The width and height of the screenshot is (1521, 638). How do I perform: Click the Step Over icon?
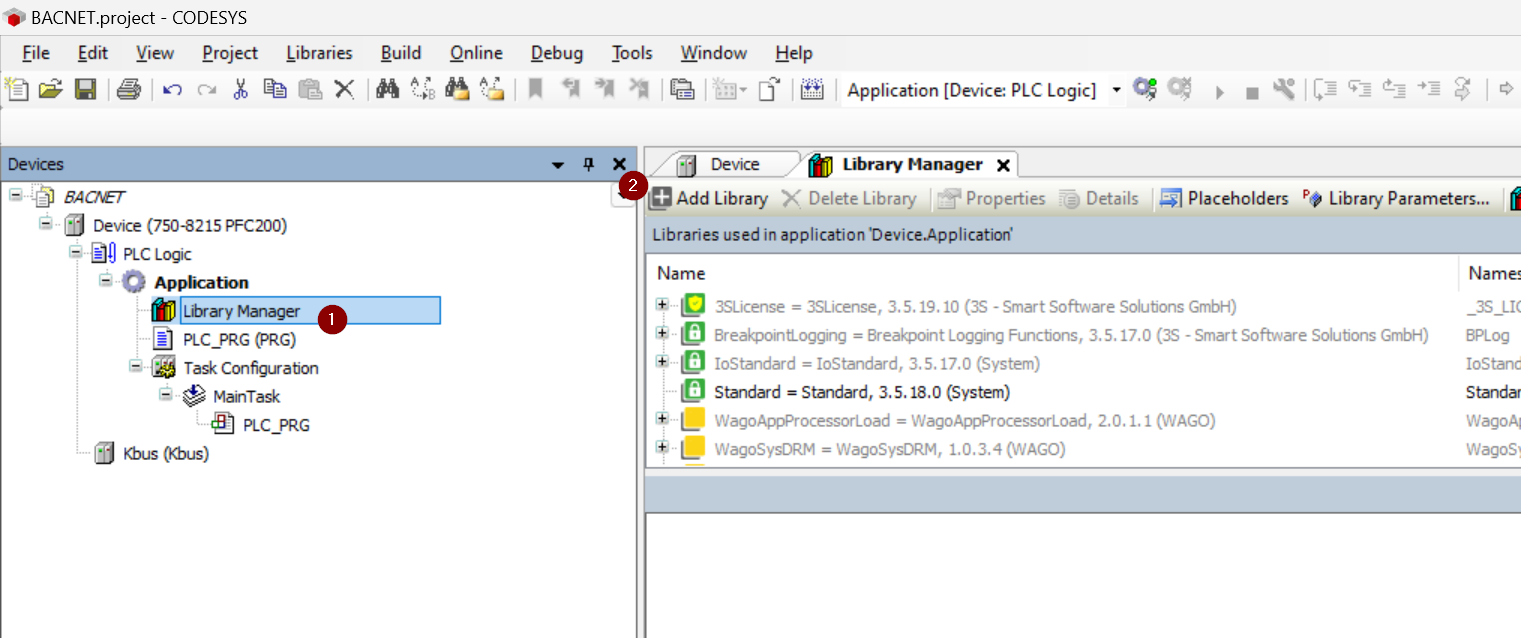pos(1325,90)
